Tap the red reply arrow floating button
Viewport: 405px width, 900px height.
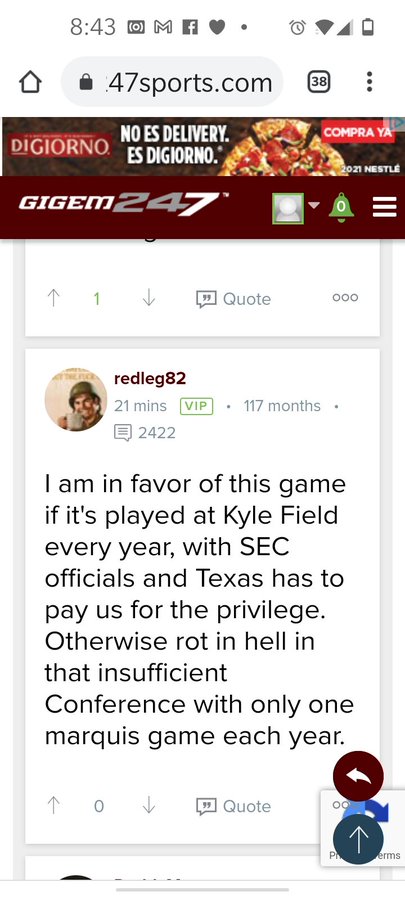(x=358, y=776)
